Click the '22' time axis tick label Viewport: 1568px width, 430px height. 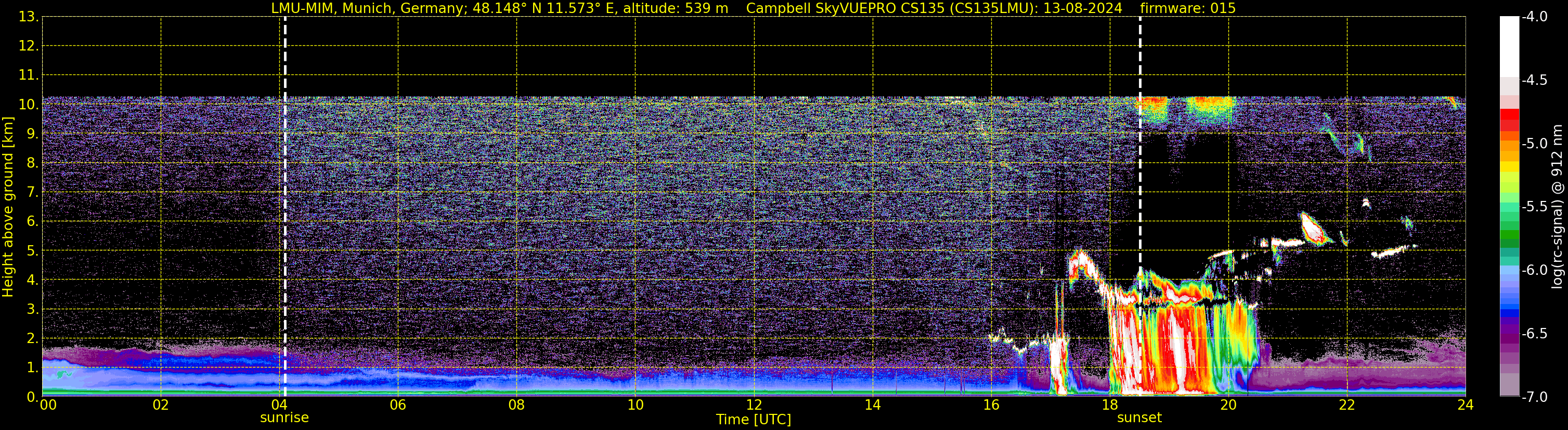tap(1347, 404)
